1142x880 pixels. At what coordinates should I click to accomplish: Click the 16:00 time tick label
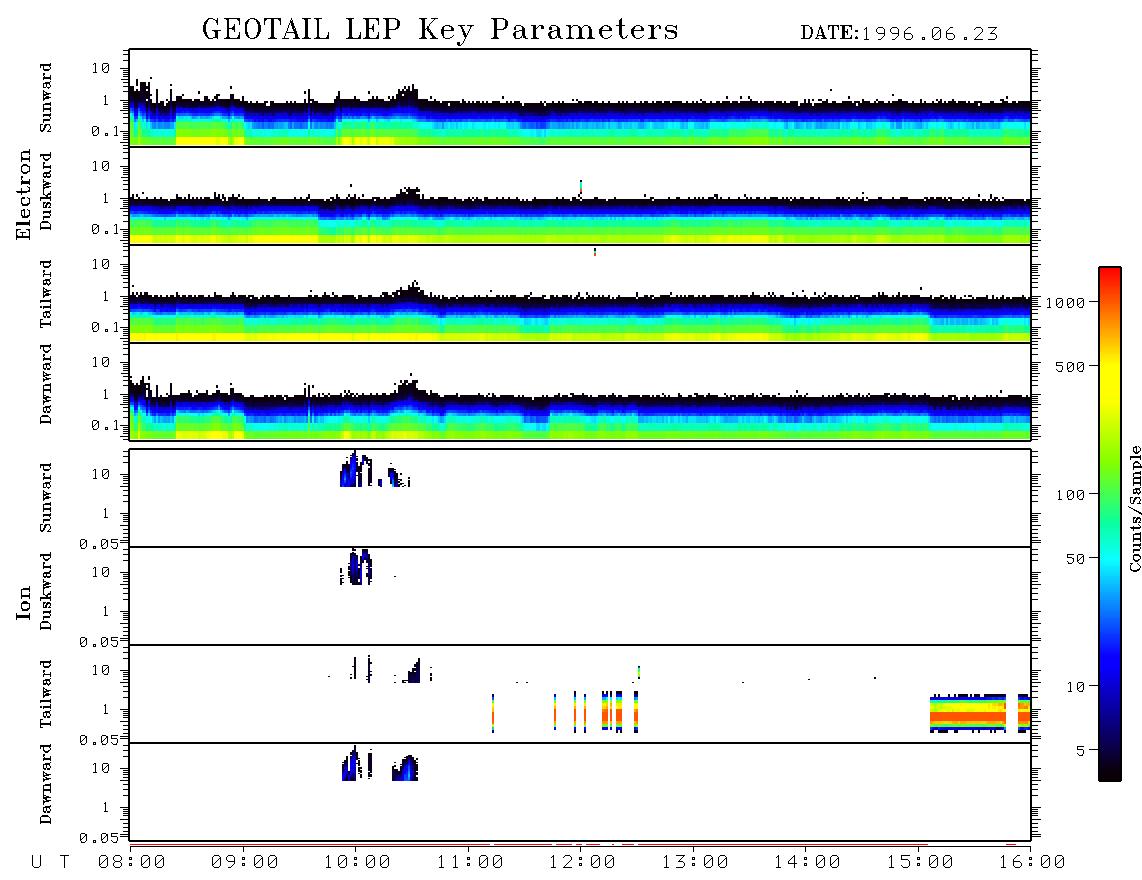click(1032, 862)
